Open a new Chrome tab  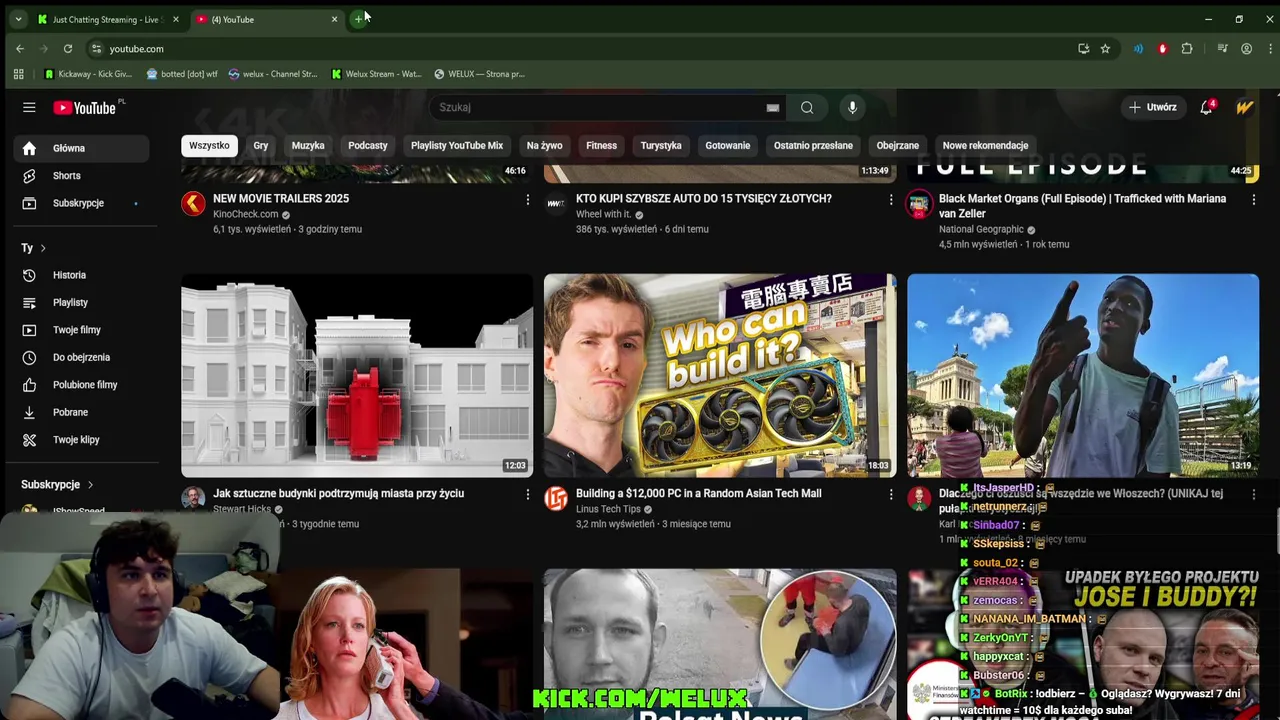click(x=358, y=19)
